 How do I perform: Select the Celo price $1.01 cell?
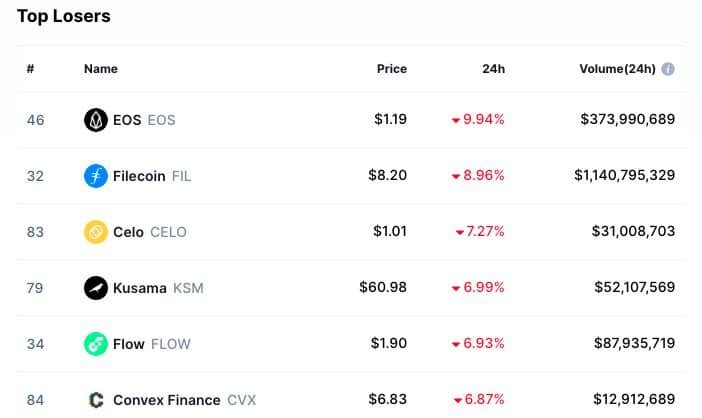pos(390,231)
